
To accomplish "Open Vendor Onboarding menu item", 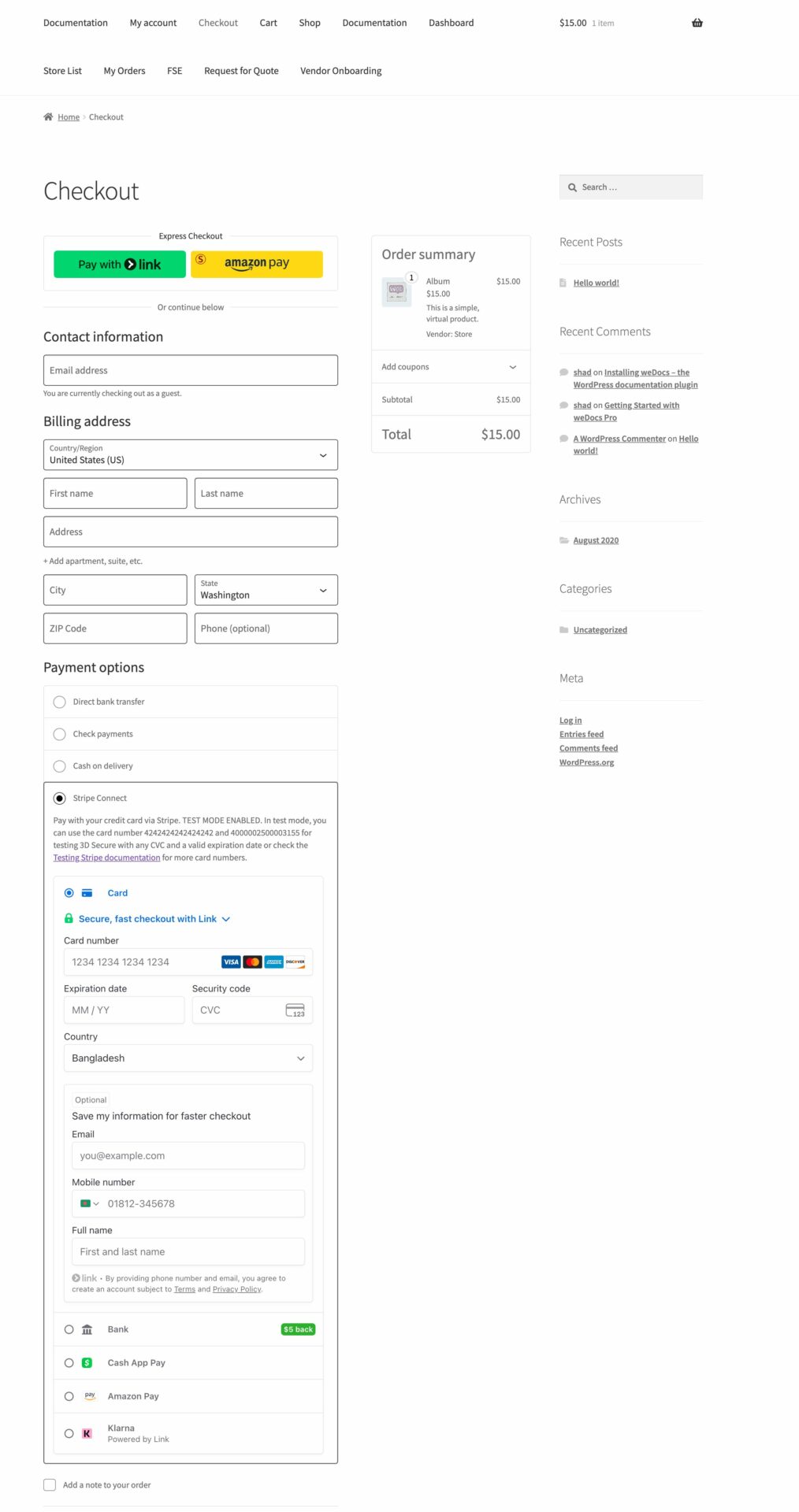I will [340, 71].
